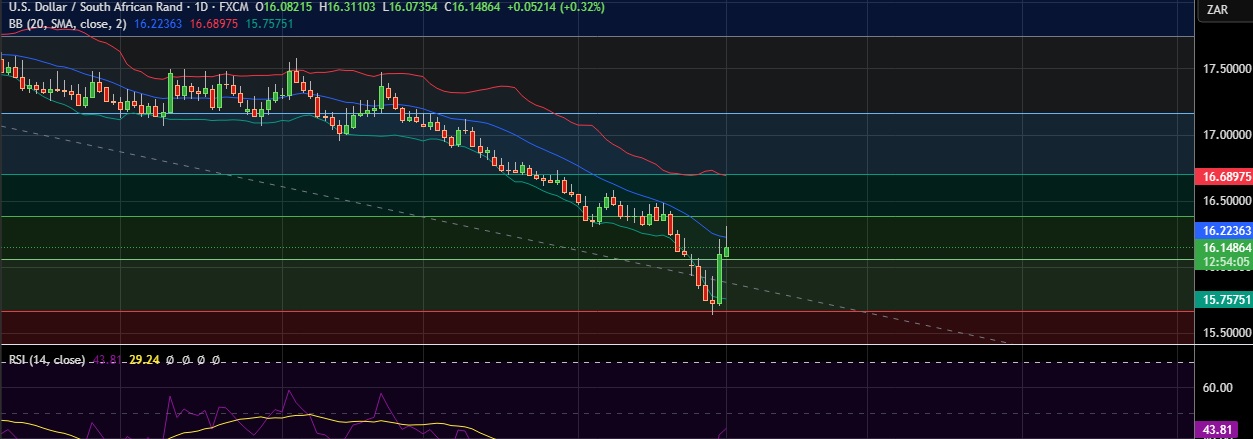Select the RSI (14, close) indicator legend
The width and height of the screenshot is (1253, 439).
point(47,360)
